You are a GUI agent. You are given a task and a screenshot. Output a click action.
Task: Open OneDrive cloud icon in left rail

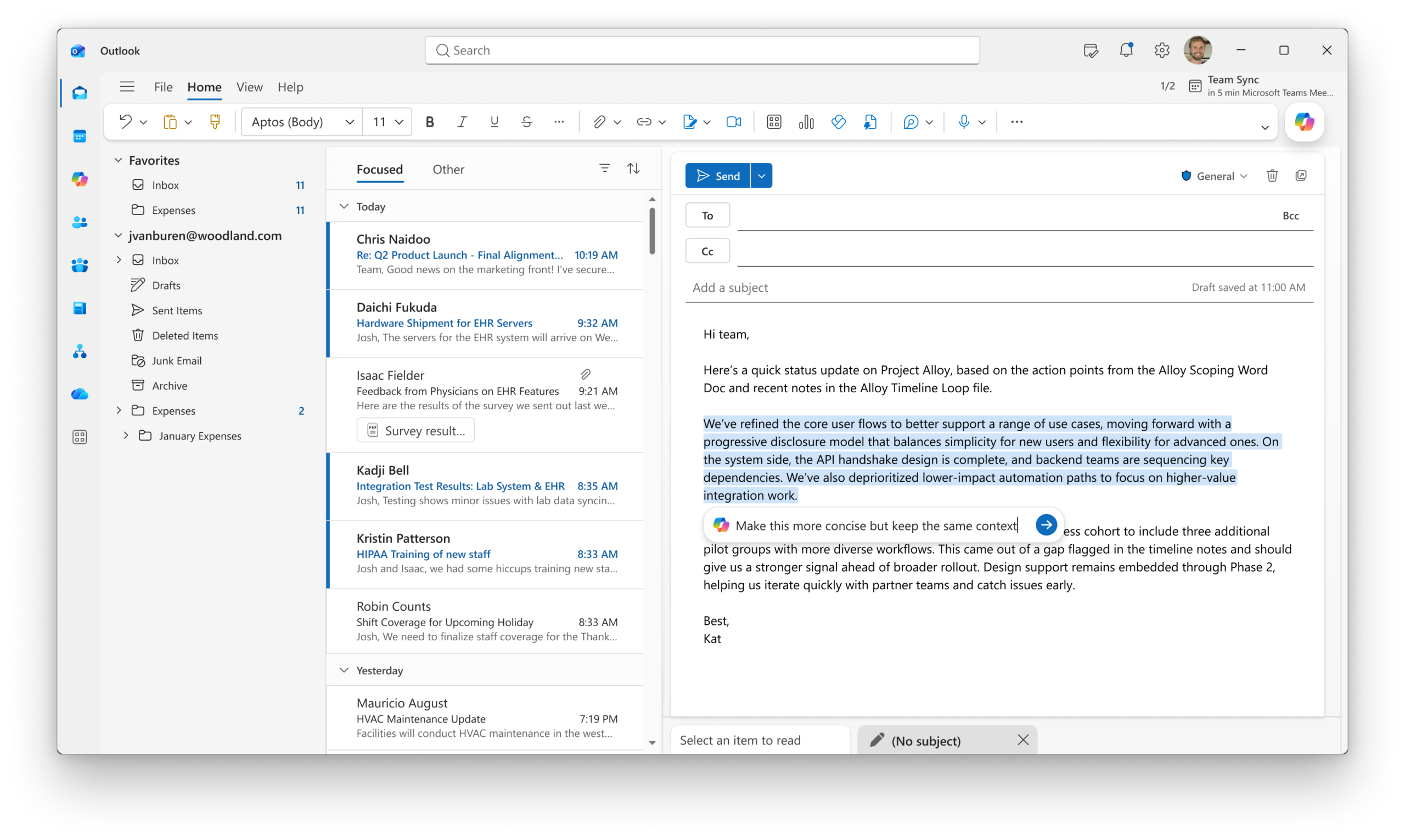[79, 394]
